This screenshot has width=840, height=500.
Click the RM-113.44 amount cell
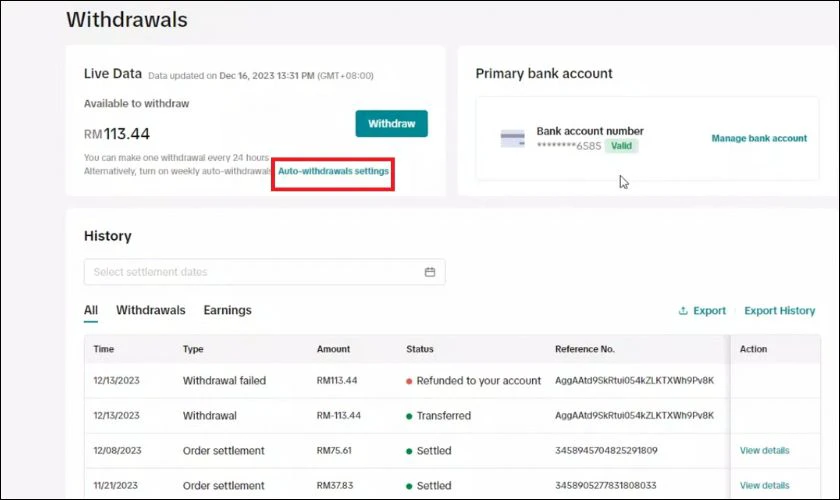pos(339,416)
